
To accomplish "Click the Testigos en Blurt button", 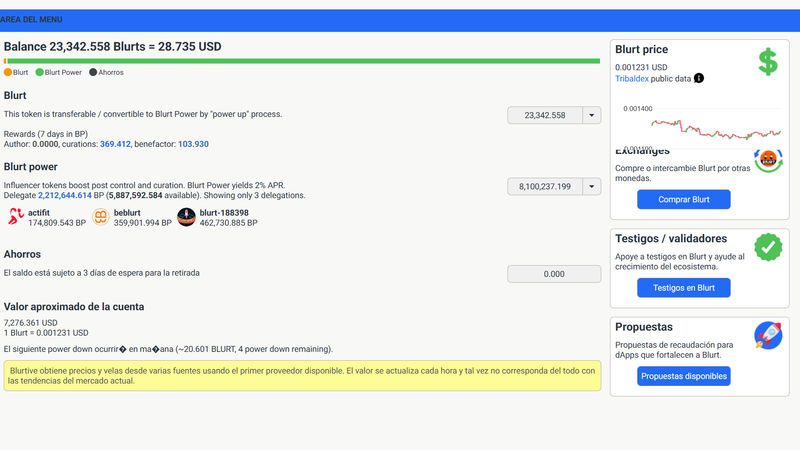I will coord(683,288).
